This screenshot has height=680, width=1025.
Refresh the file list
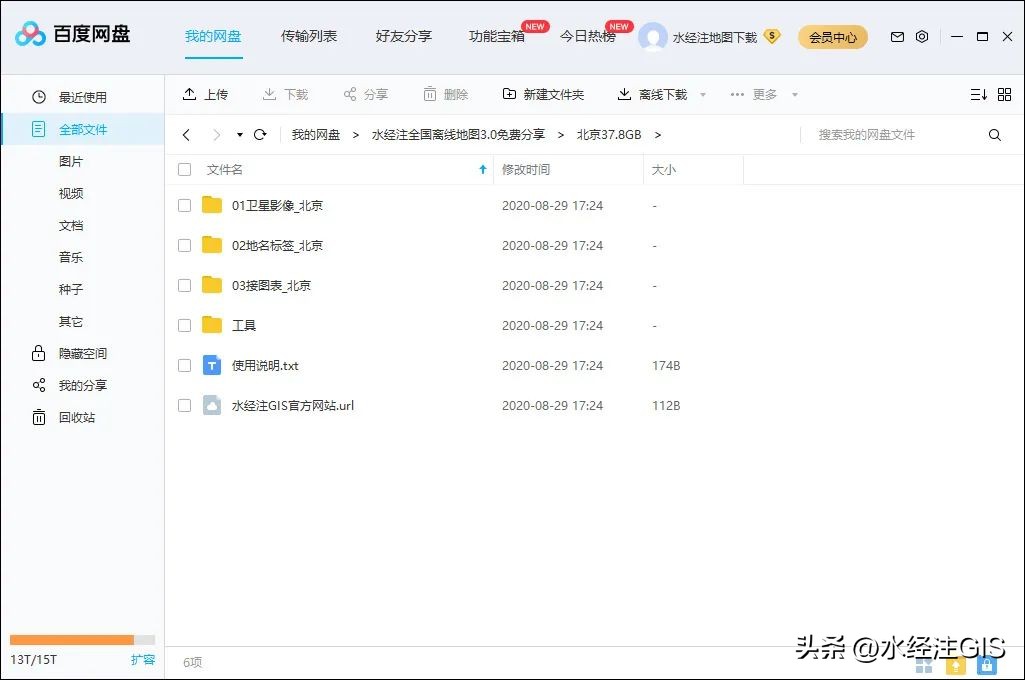[x=260, y=133]
